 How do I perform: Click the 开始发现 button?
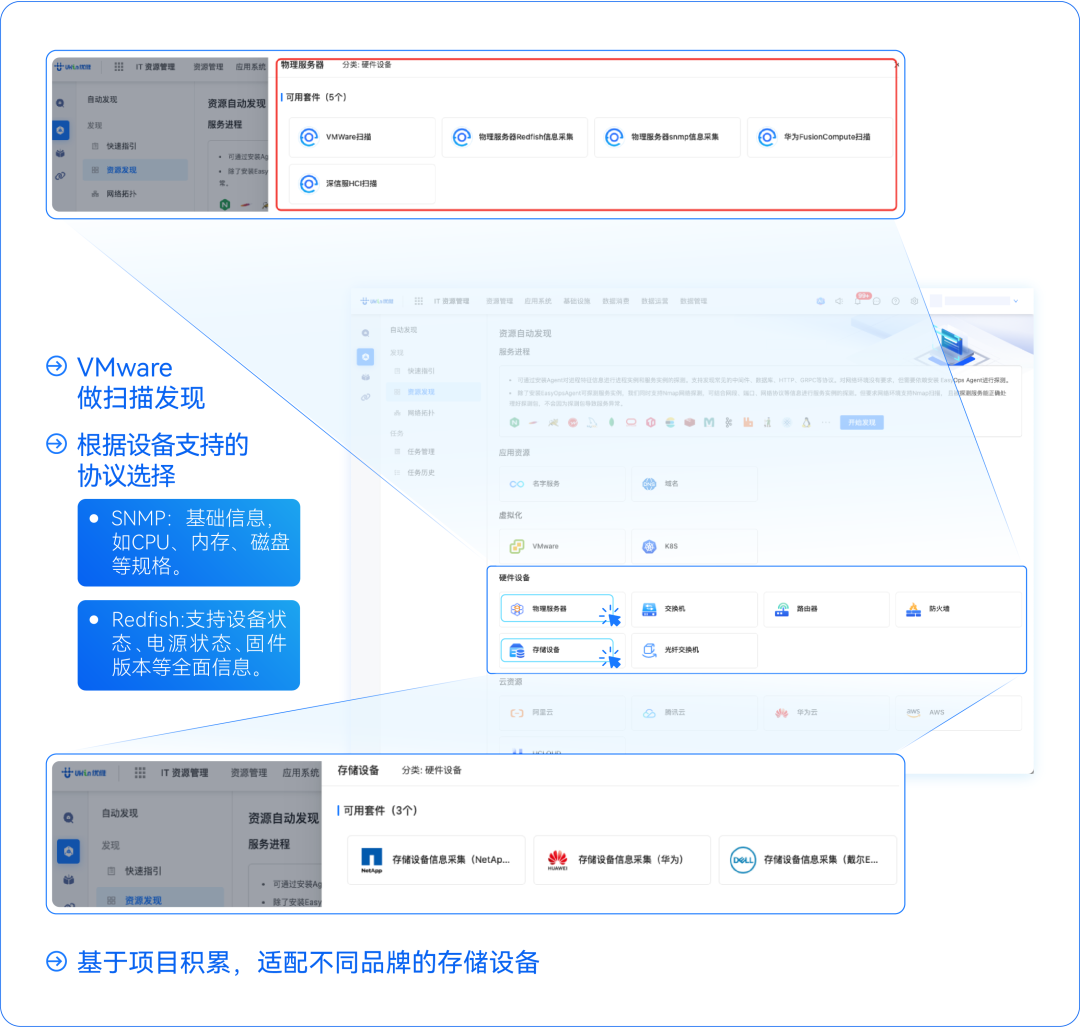point(862,422)
